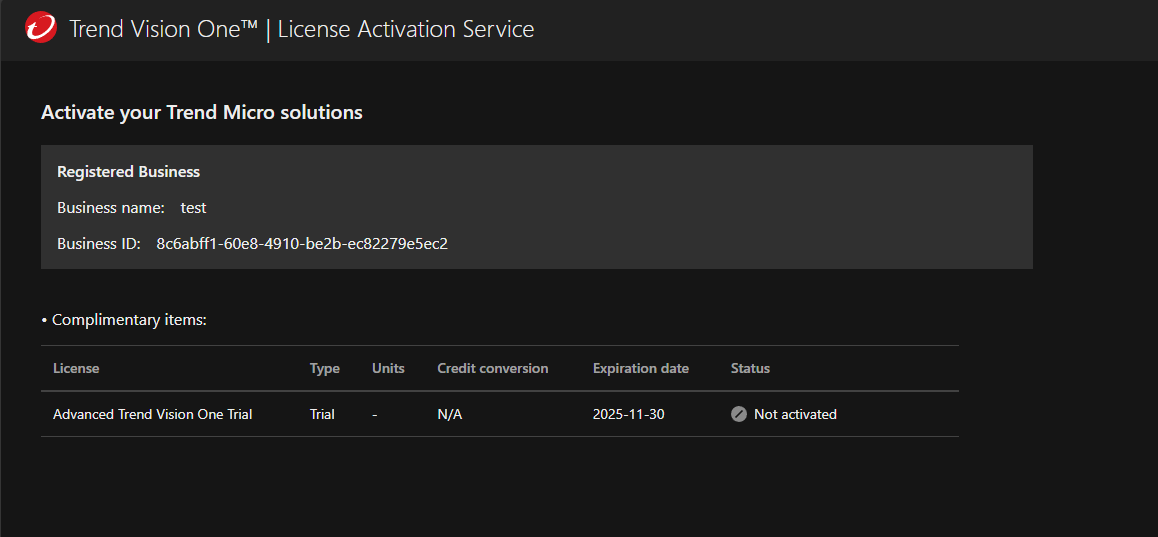1158x537 pixels.
Task: Click the Registered Business heading
Action: coord(129,172)
